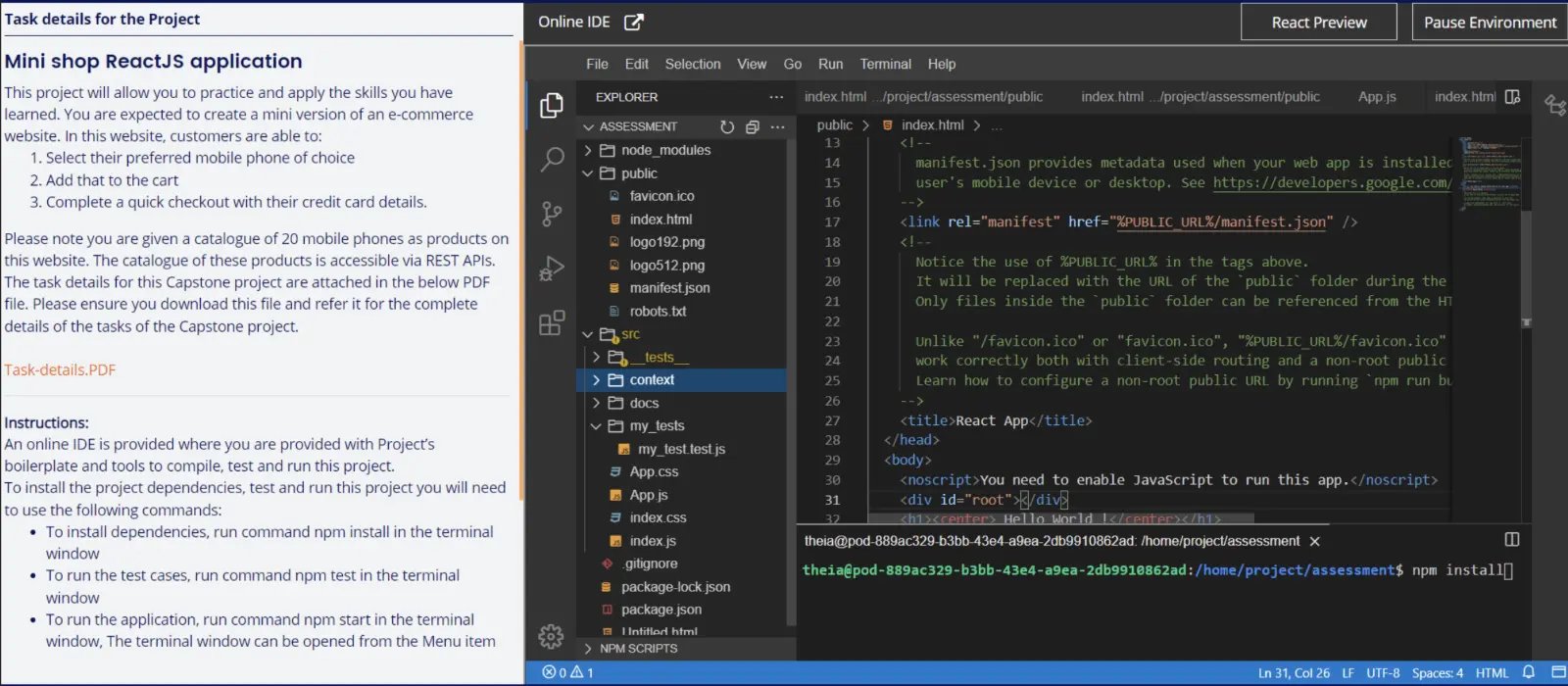Image resolution: width=1568 pixels, height=686 pixels.
Task: Switch to the App.js editor tab
Action: tap(1377, 96)
